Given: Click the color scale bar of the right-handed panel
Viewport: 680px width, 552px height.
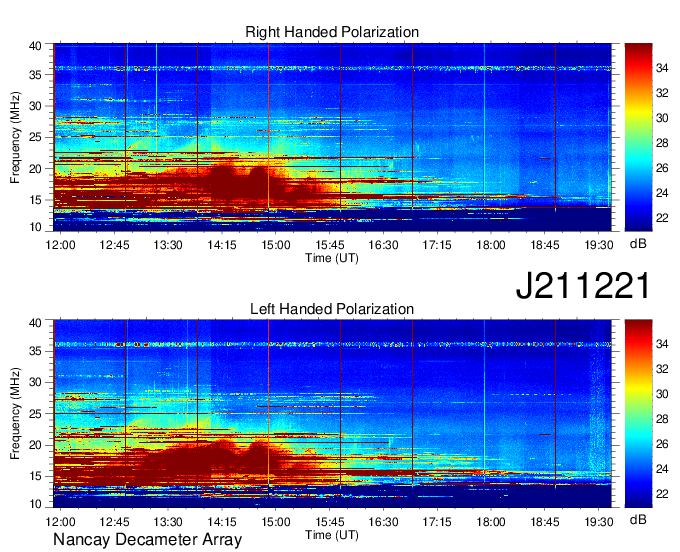Looking at the screenshot, I should (x=638, y=137).
